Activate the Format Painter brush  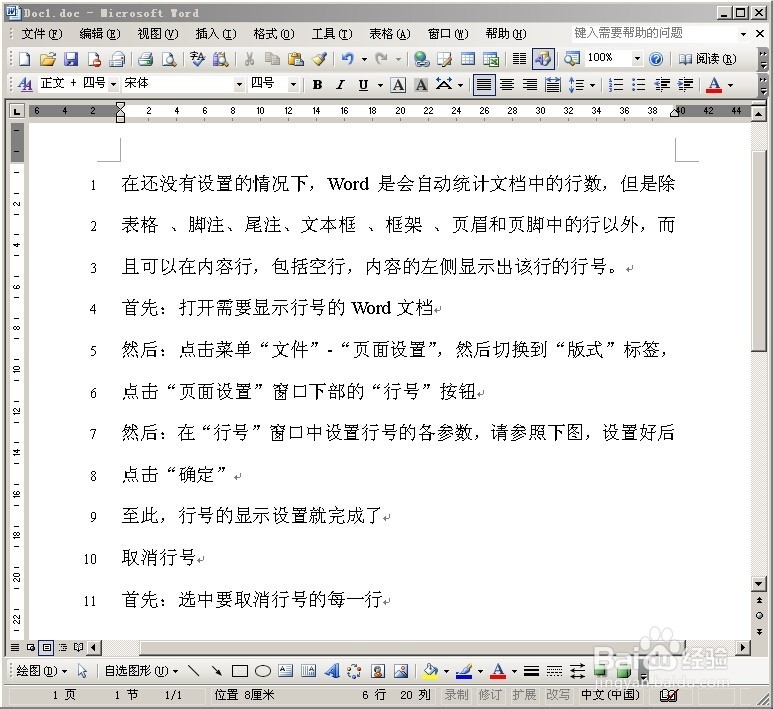pos(319,59)
